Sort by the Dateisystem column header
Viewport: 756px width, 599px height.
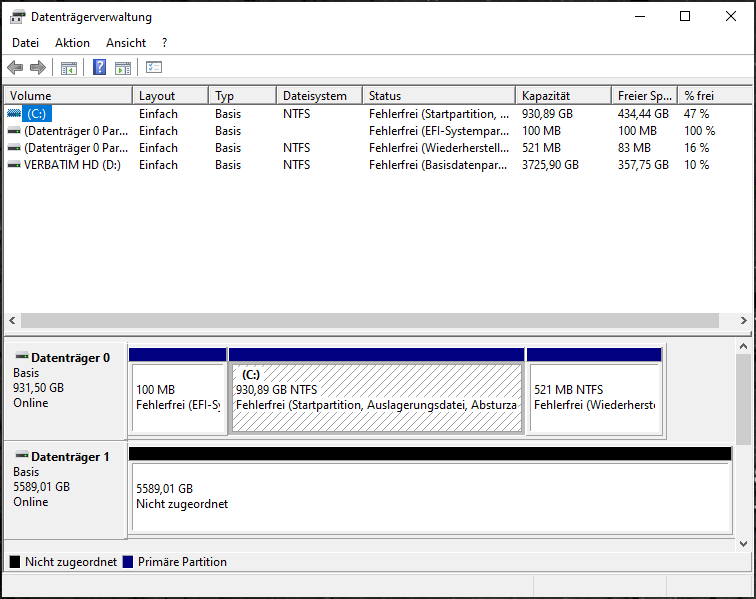320,95
